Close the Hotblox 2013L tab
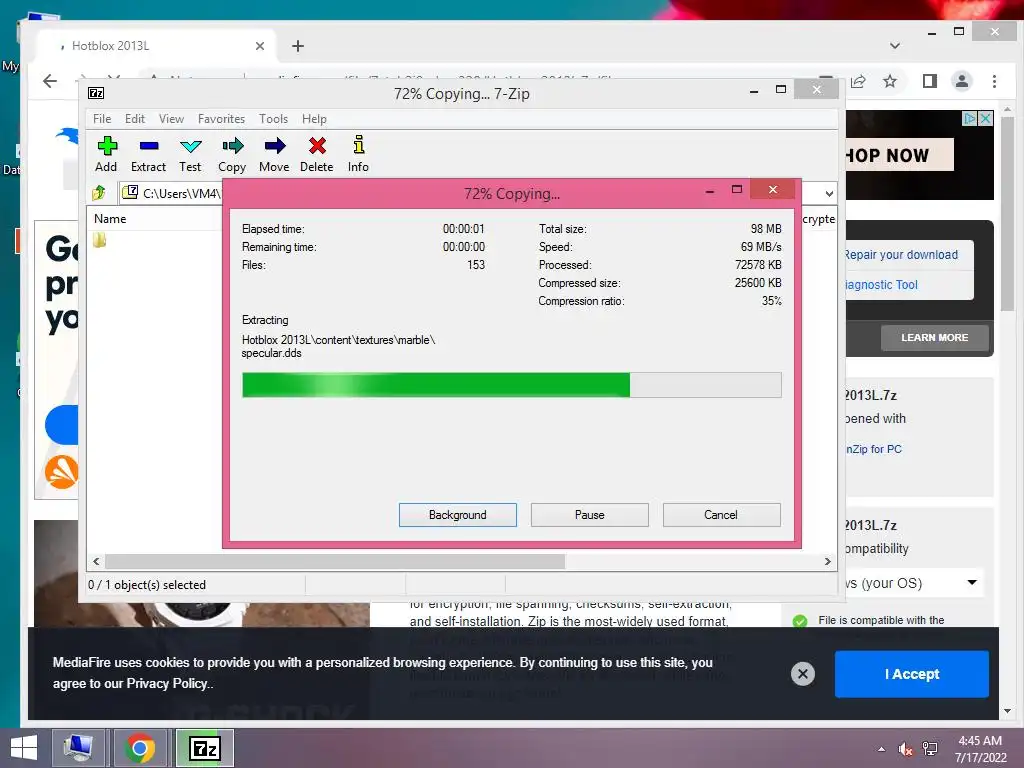The image size is (1024, 768). [260, 46]
